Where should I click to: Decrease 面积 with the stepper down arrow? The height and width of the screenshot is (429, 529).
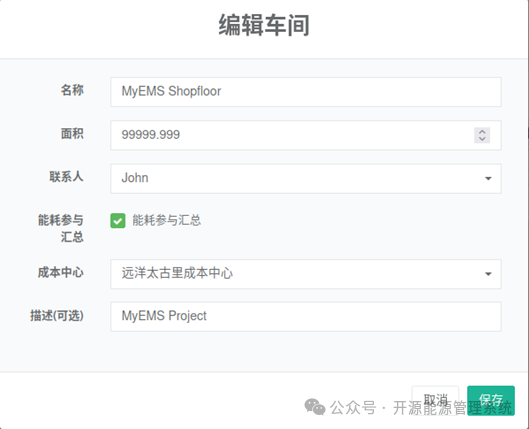coord(482,139)
